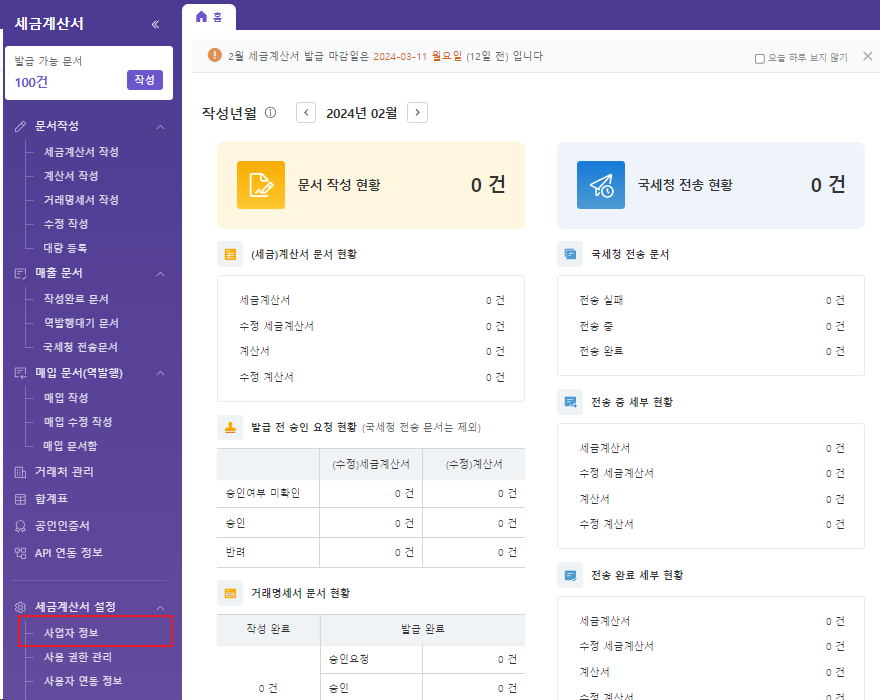Click the icon beside 매출 문서
The image size is (880, 700).
tap(21, 273)
